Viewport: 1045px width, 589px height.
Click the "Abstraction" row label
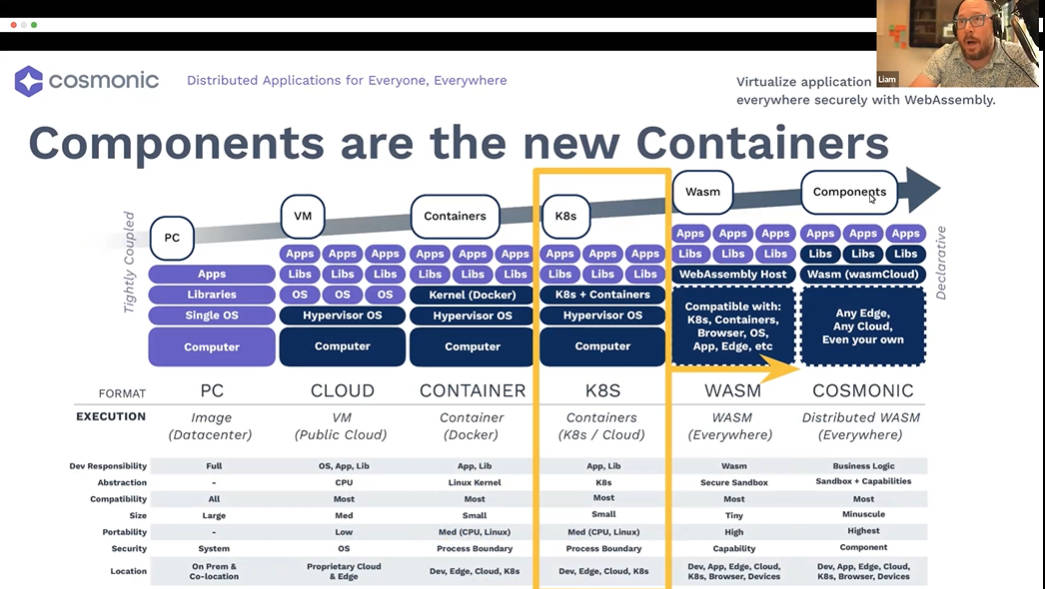coord(122,482)
